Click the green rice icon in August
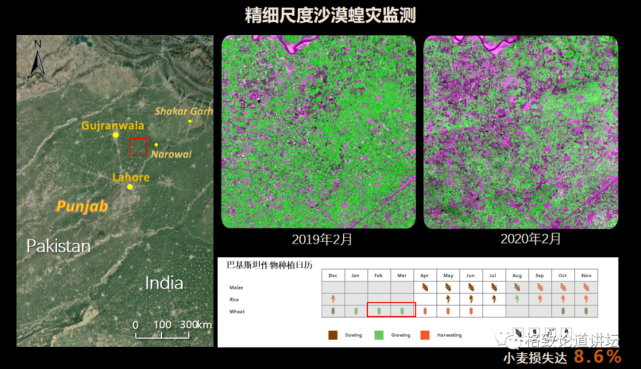 click(517, 299)
